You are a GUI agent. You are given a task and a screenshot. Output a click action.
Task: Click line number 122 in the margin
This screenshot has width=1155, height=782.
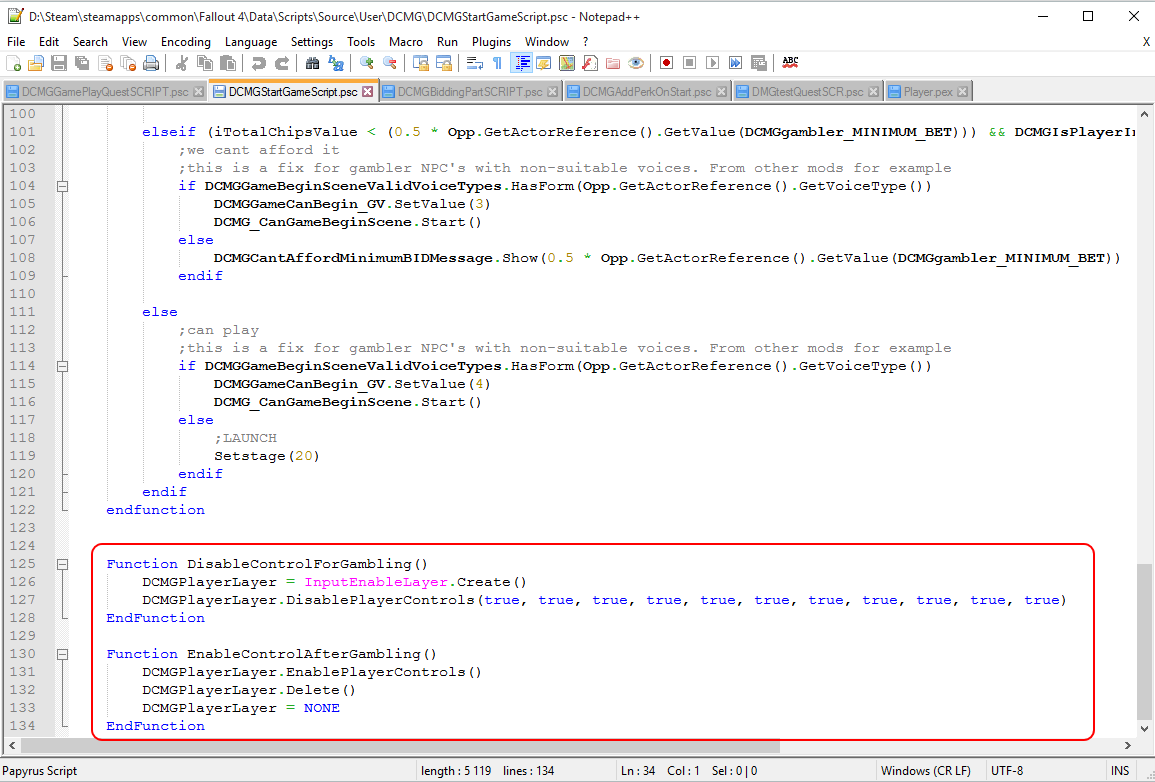[x=22, y=510]
